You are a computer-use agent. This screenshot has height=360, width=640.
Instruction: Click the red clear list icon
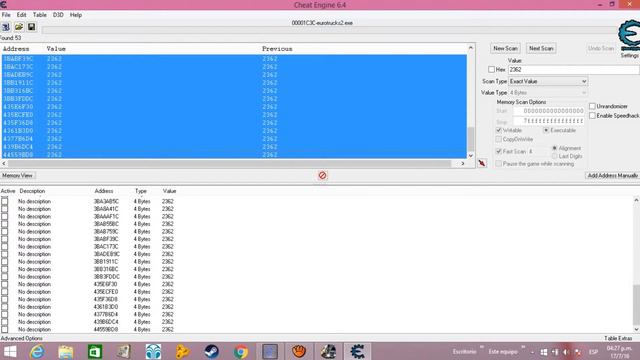click(x=322, y=176)
